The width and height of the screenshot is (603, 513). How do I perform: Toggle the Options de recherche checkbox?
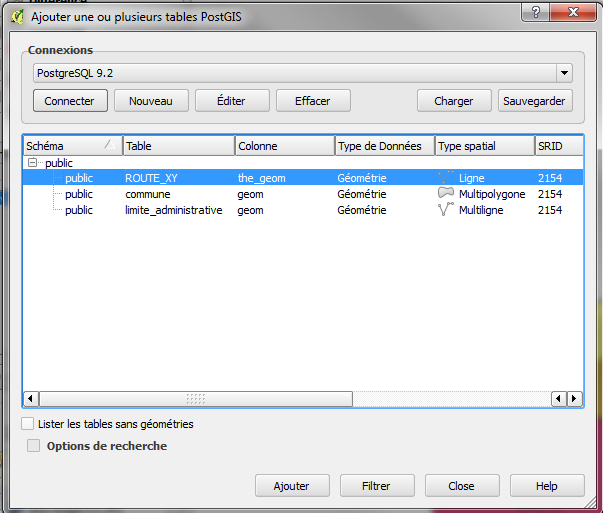click(x=34, y=446)
